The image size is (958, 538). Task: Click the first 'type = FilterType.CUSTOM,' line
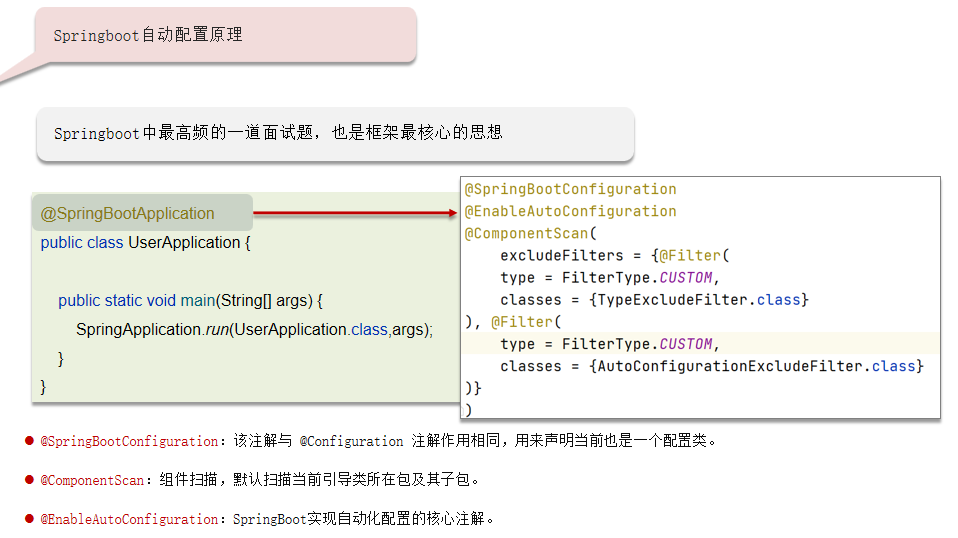tap(610, 278)
